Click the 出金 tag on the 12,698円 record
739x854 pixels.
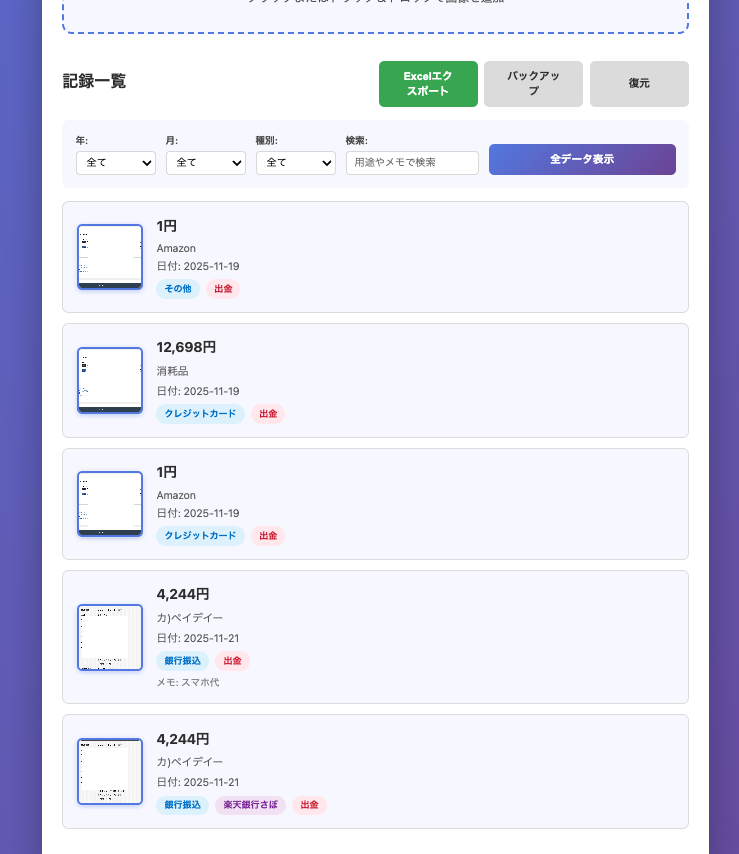click(268, 413)
